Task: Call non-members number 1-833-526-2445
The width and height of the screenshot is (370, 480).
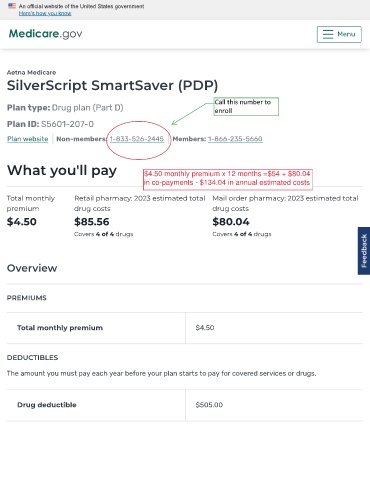Action: coord(137,139)
